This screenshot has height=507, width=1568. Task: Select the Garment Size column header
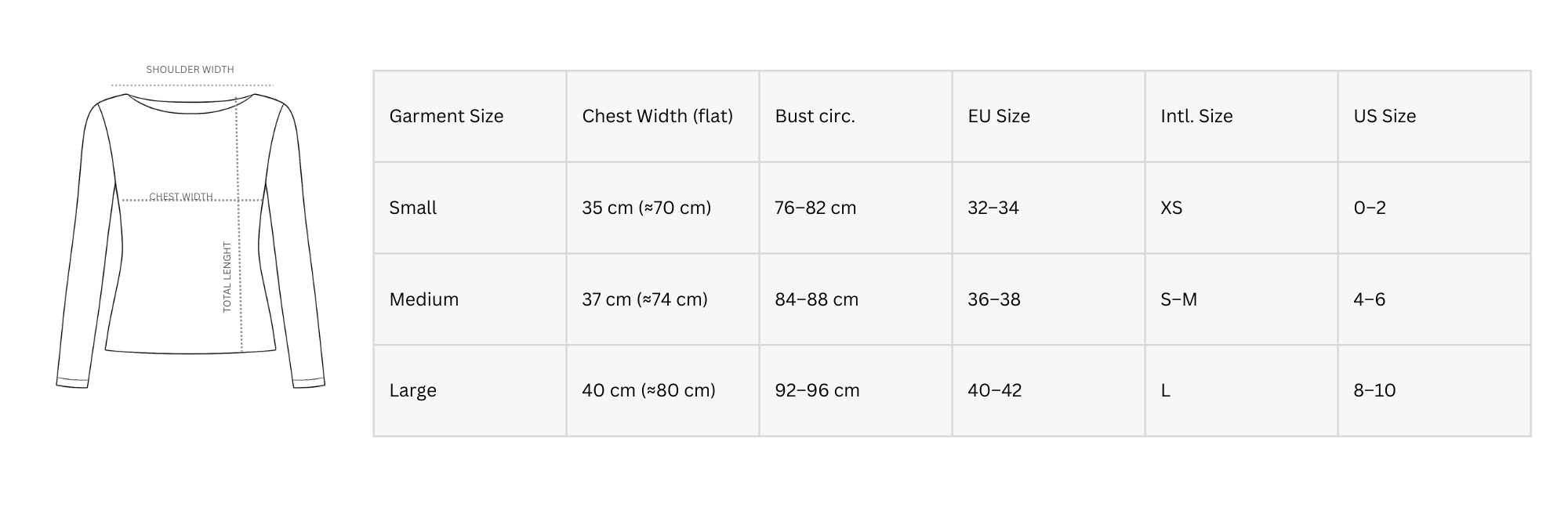point(446,116)
